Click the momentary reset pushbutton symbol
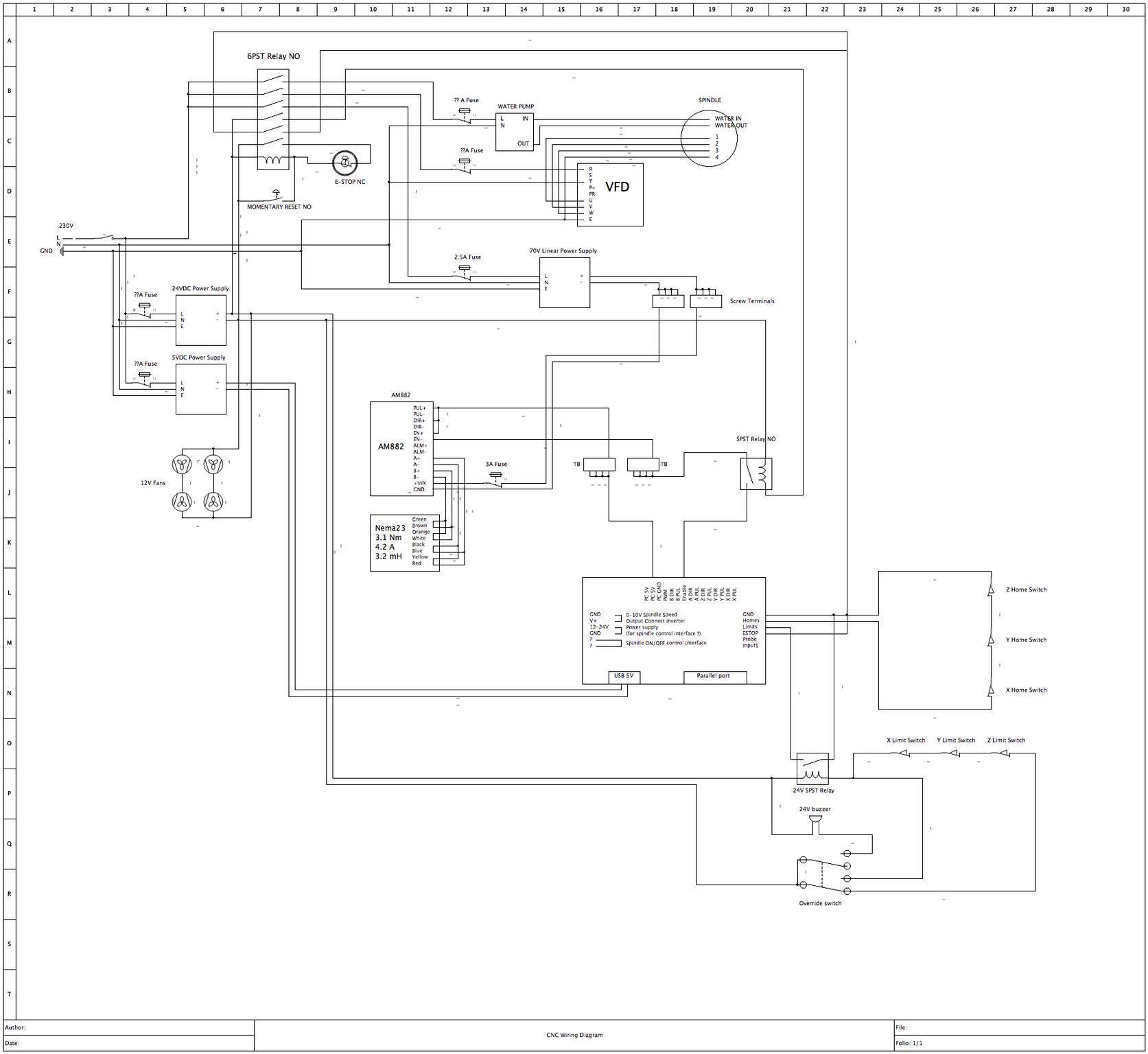The height and width of the screenshot is (1054, 1148). point(277,195)
